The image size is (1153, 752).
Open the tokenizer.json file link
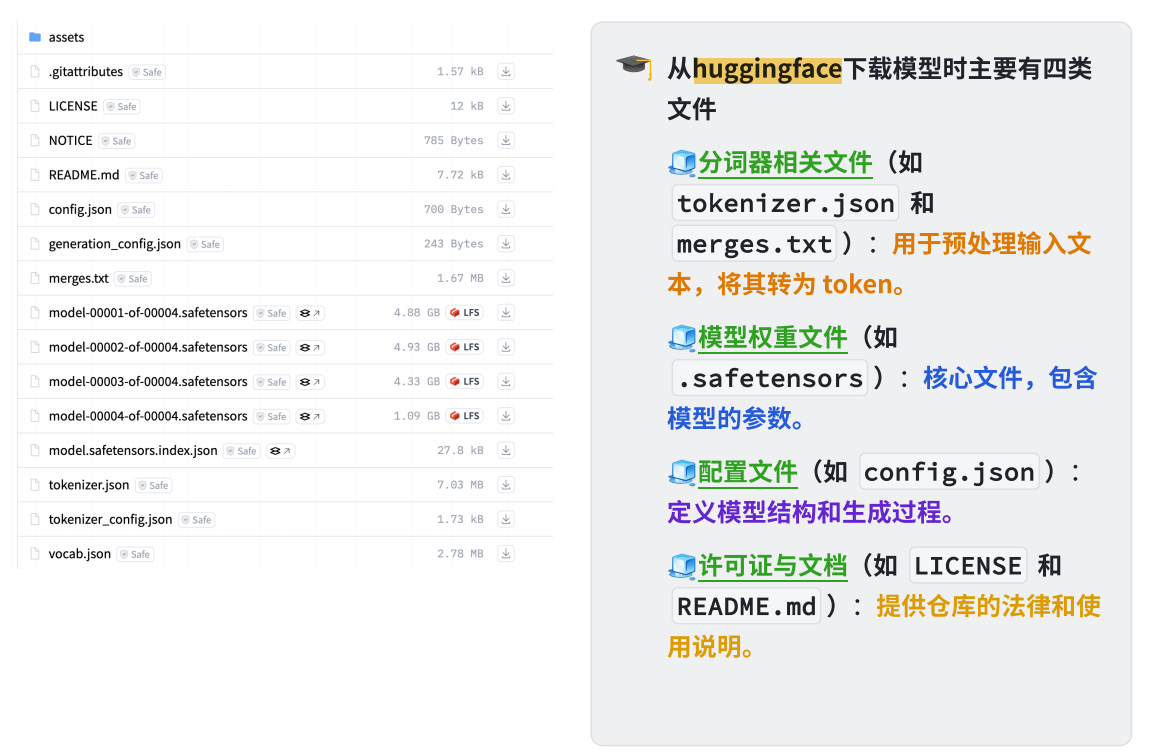click(89, 485)
